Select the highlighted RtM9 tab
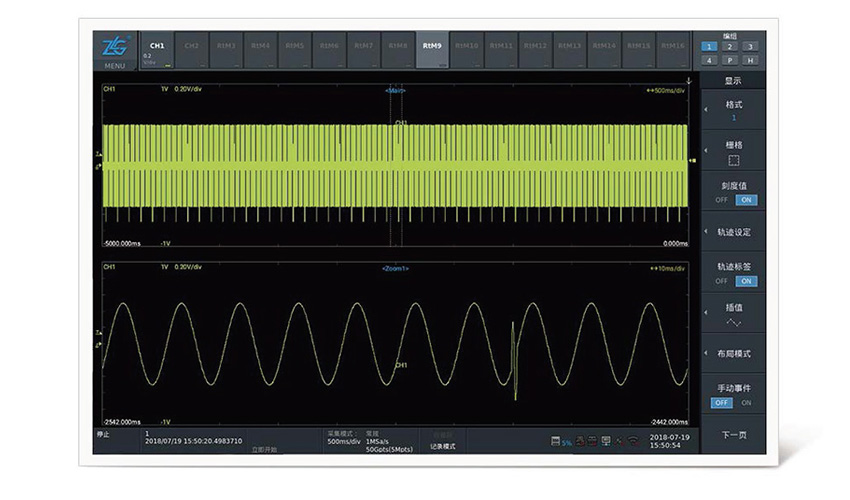 click(433, 50)
